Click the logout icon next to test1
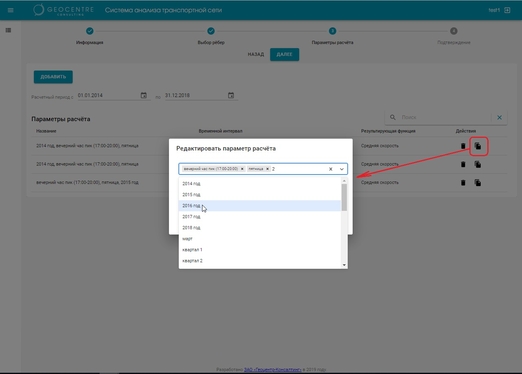 pos(507,10)
